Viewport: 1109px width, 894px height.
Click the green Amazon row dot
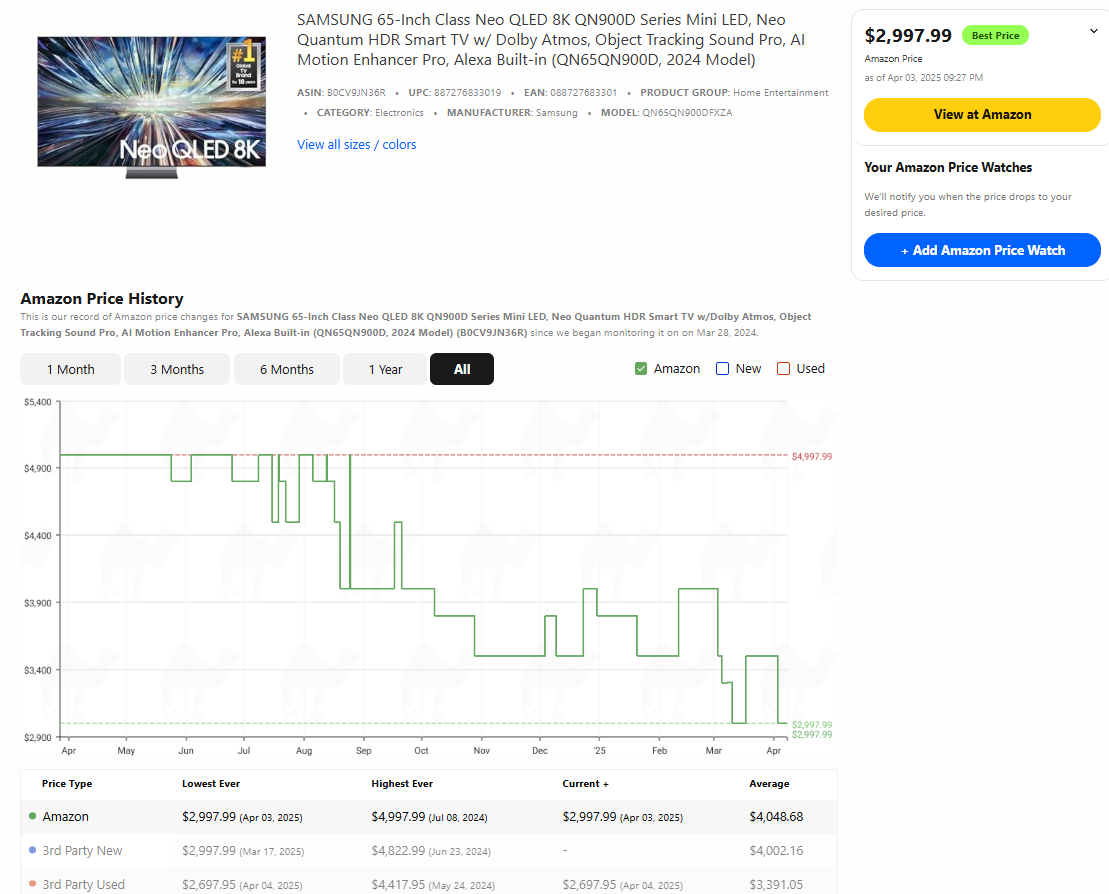pyautogui.click(x=33, y=816)
